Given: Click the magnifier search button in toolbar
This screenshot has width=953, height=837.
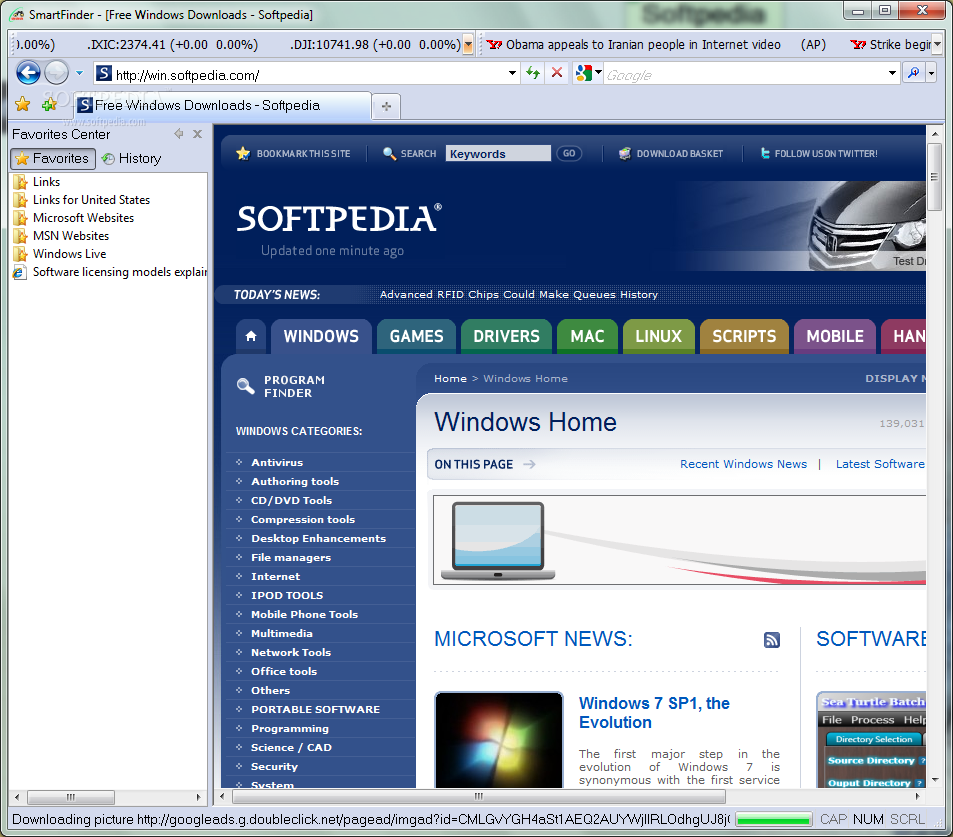Looking at the screenshot, I should click(913, 74).
